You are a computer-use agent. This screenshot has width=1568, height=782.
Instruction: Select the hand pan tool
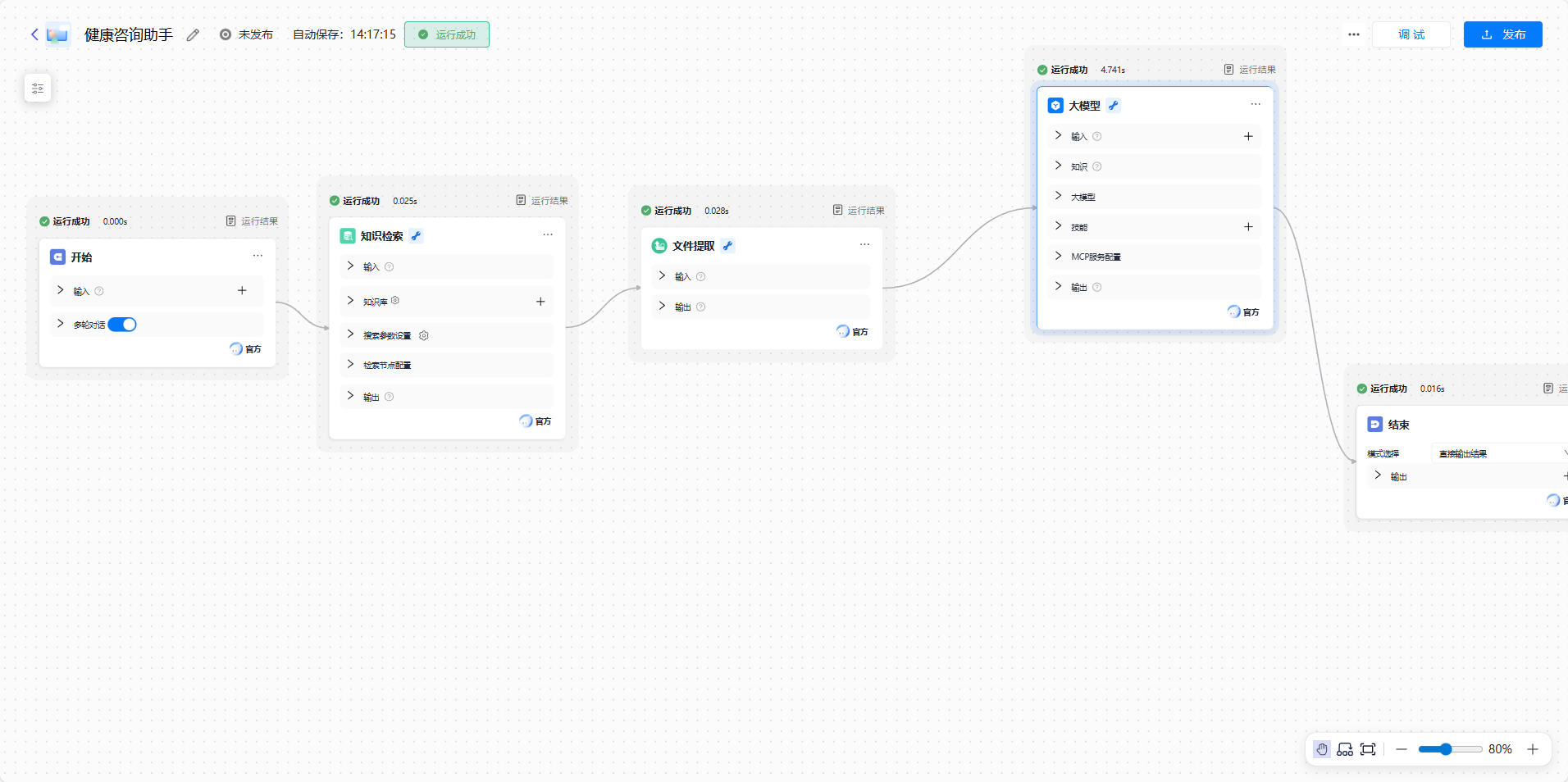coord(1322,749)
